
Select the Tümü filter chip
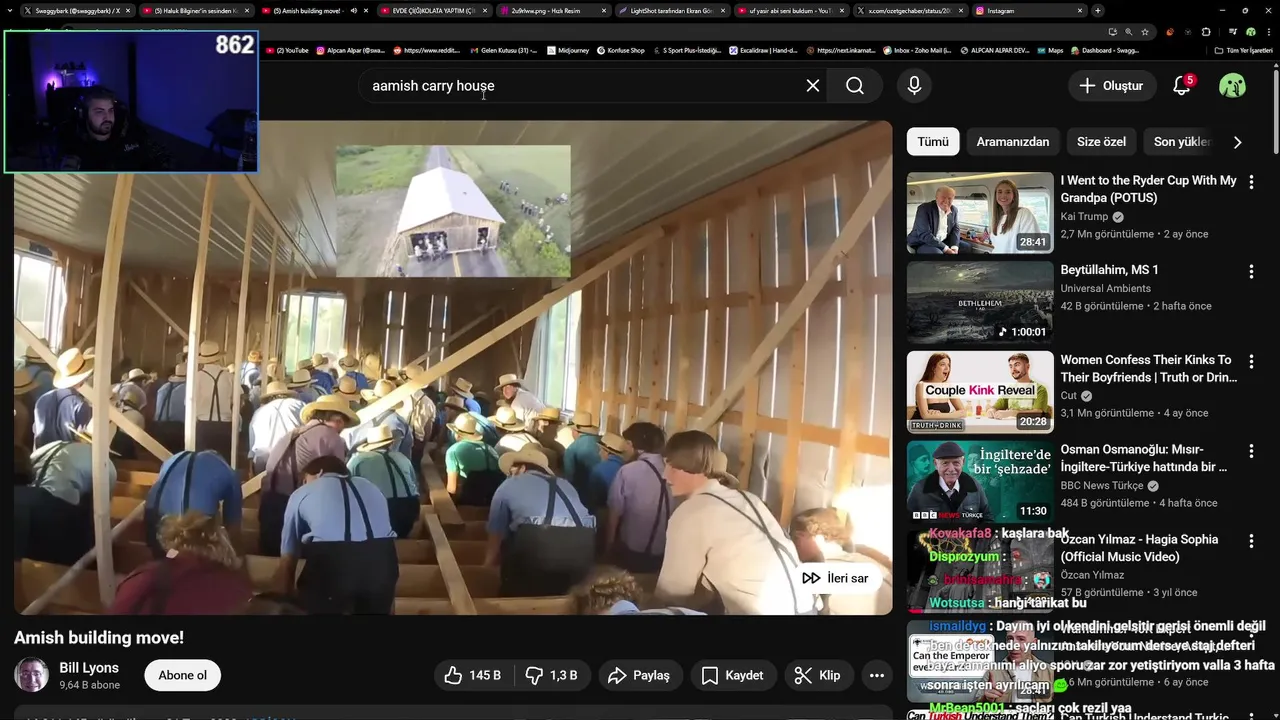(x=933, y=142)
